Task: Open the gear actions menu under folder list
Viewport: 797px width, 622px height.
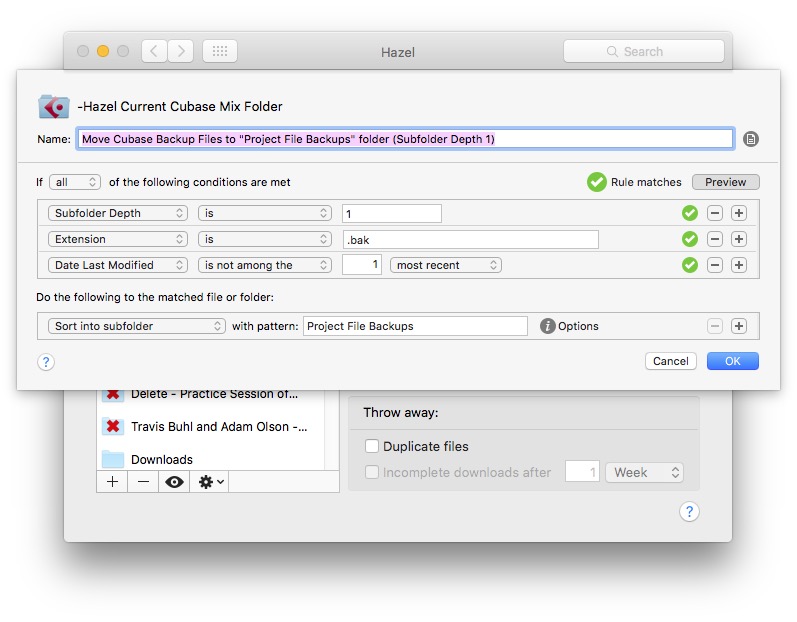Action: [209, 481]
